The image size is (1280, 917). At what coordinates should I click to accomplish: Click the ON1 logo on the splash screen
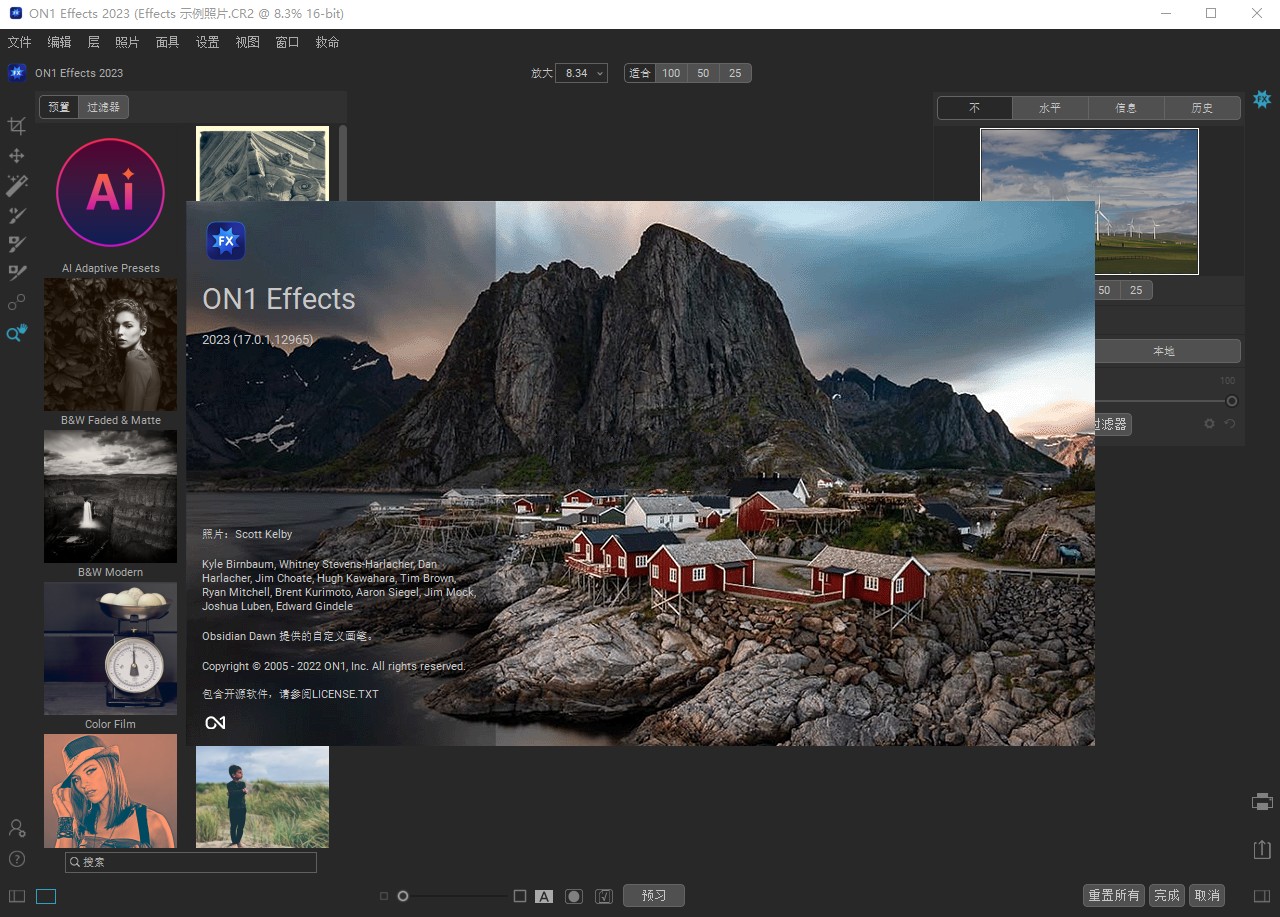click(215, 722)
